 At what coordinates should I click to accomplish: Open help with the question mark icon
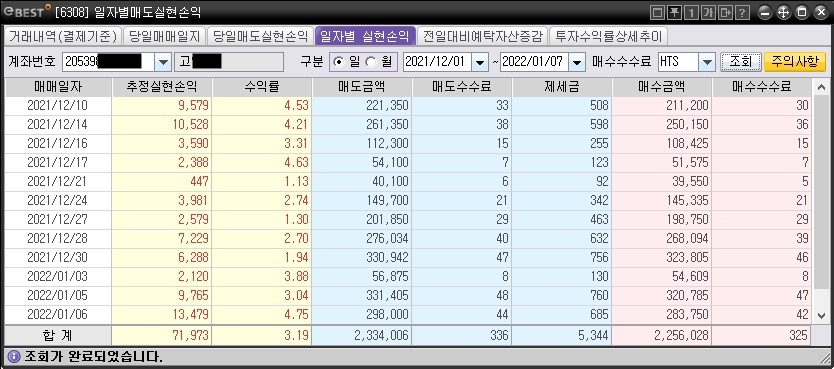[742, 13]
